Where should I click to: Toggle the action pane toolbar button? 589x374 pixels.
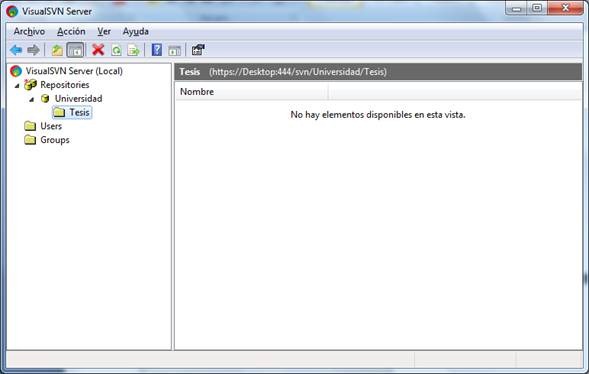pos(174,50)
